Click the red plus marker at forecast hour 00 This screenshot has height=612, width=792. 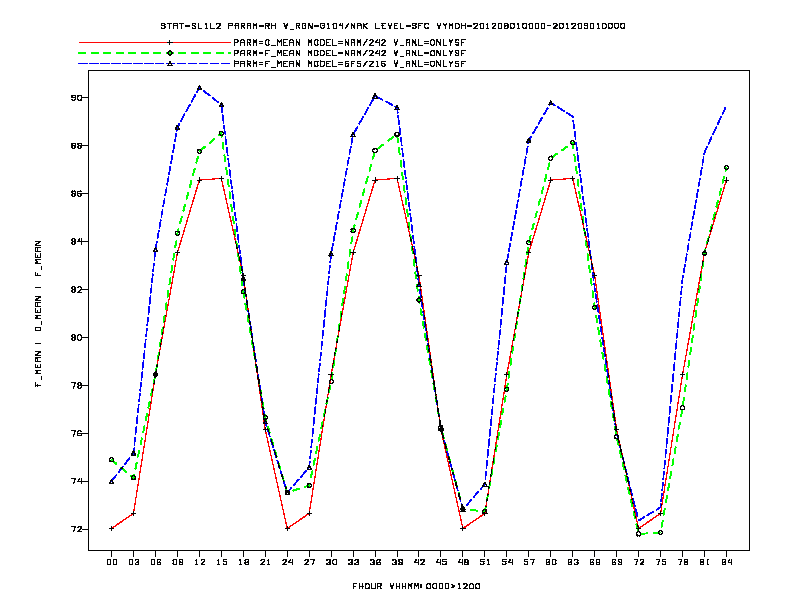[x=112, y=528]
